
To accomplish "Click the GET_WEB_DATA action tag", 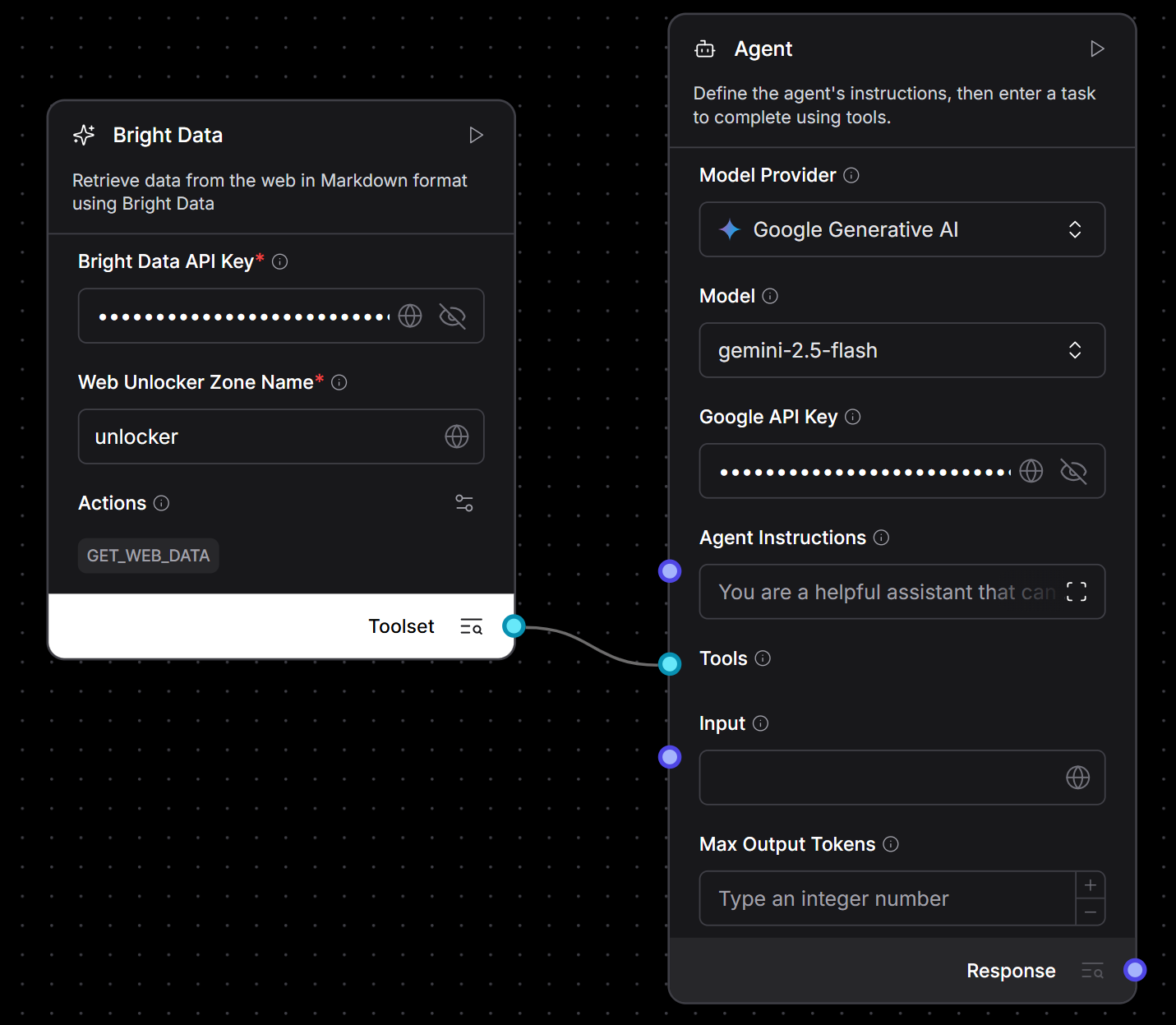I will coord(149,556).
